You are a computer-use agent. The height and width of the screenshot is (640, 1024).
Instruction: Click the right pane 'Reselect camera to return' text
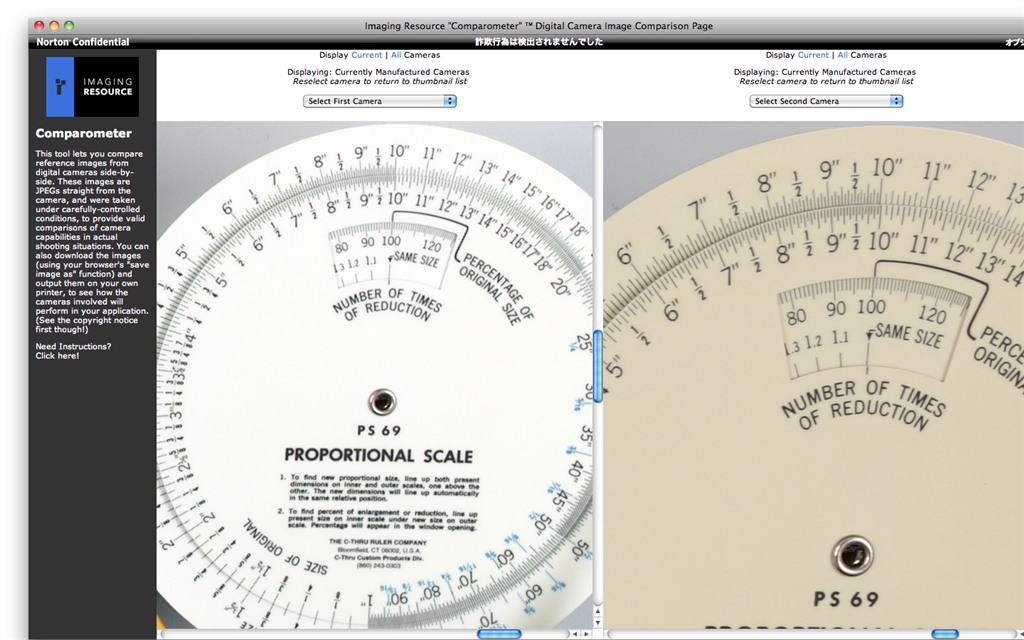click(826, 82)
